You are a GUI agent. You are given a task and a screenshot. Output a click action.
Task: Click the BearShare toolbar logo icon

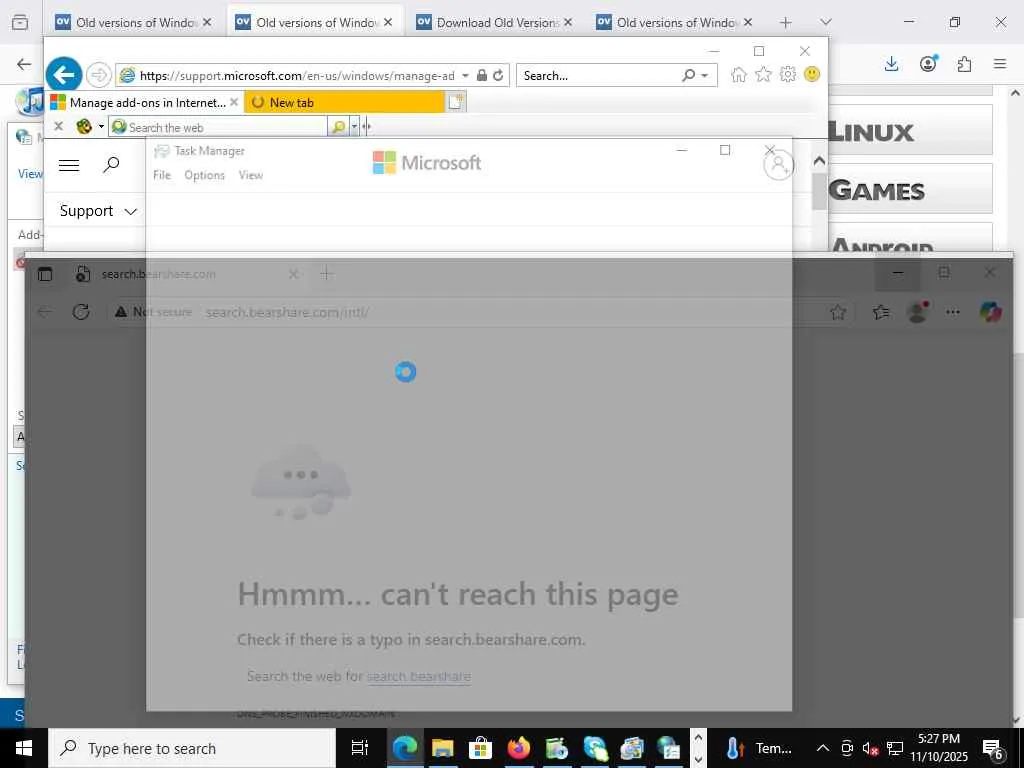(84, 126)
